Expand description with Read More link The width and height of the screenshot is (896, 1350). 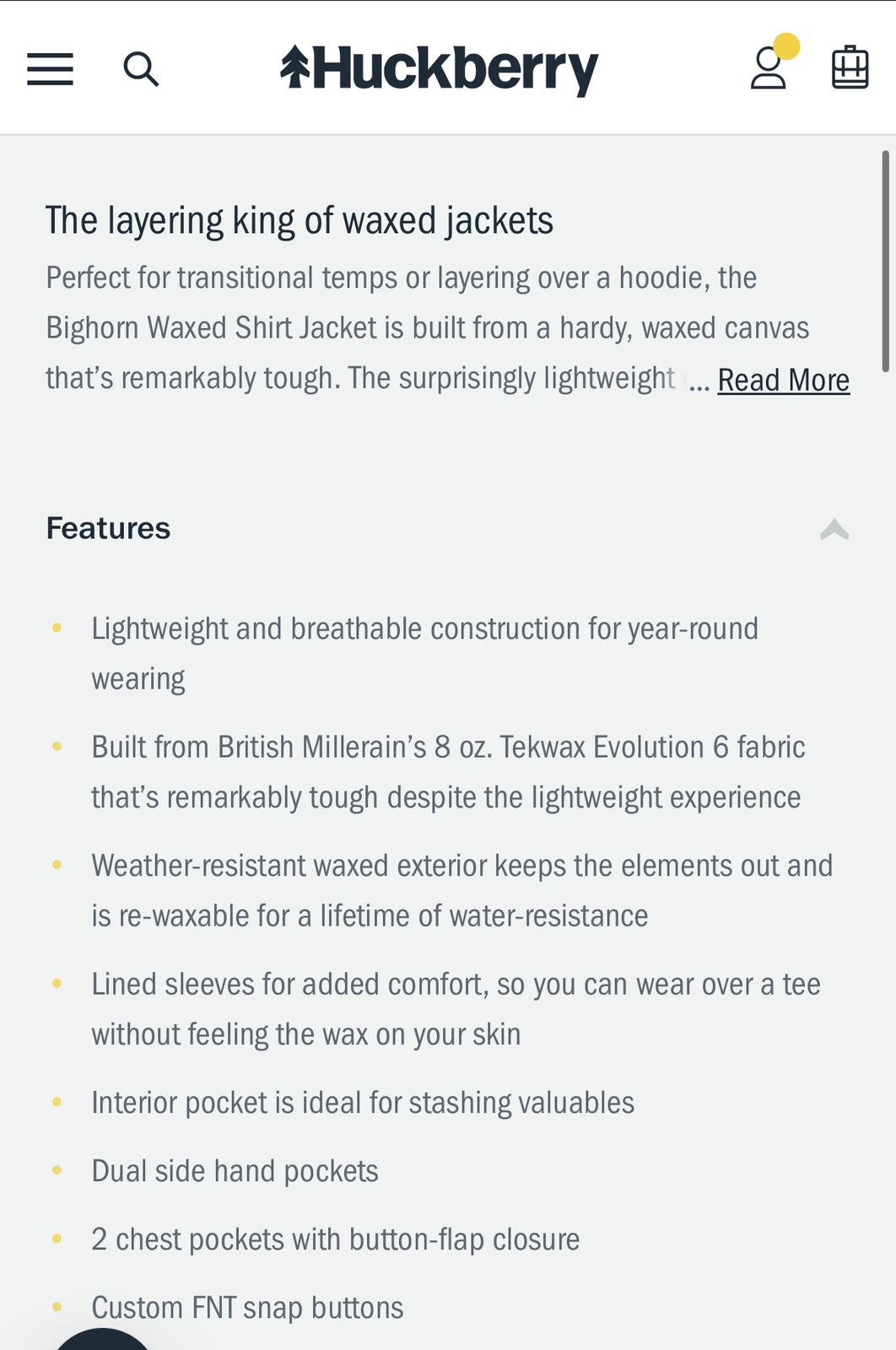tap(784, 380)
